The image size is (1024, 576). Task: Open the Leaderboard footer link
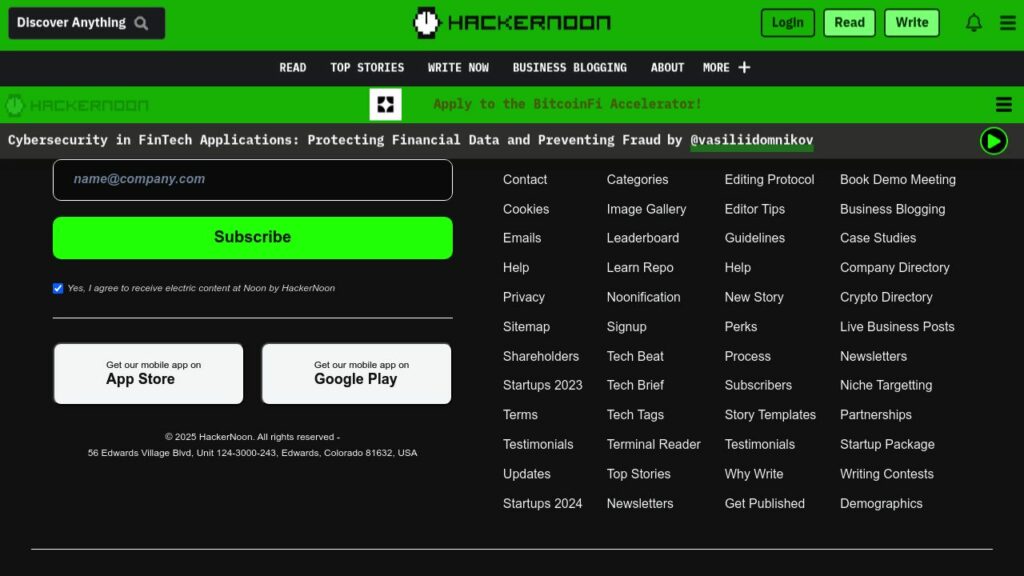pos(643,238)
